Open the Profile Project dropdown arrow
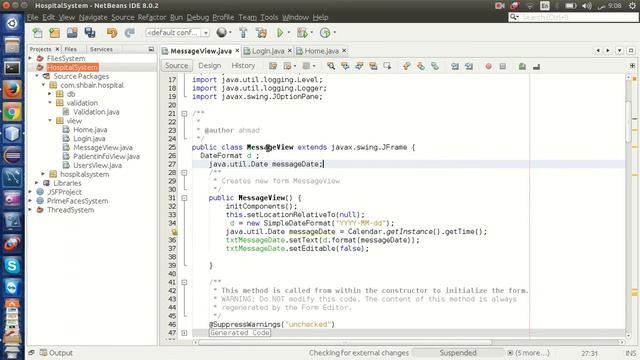 point(335,32)
